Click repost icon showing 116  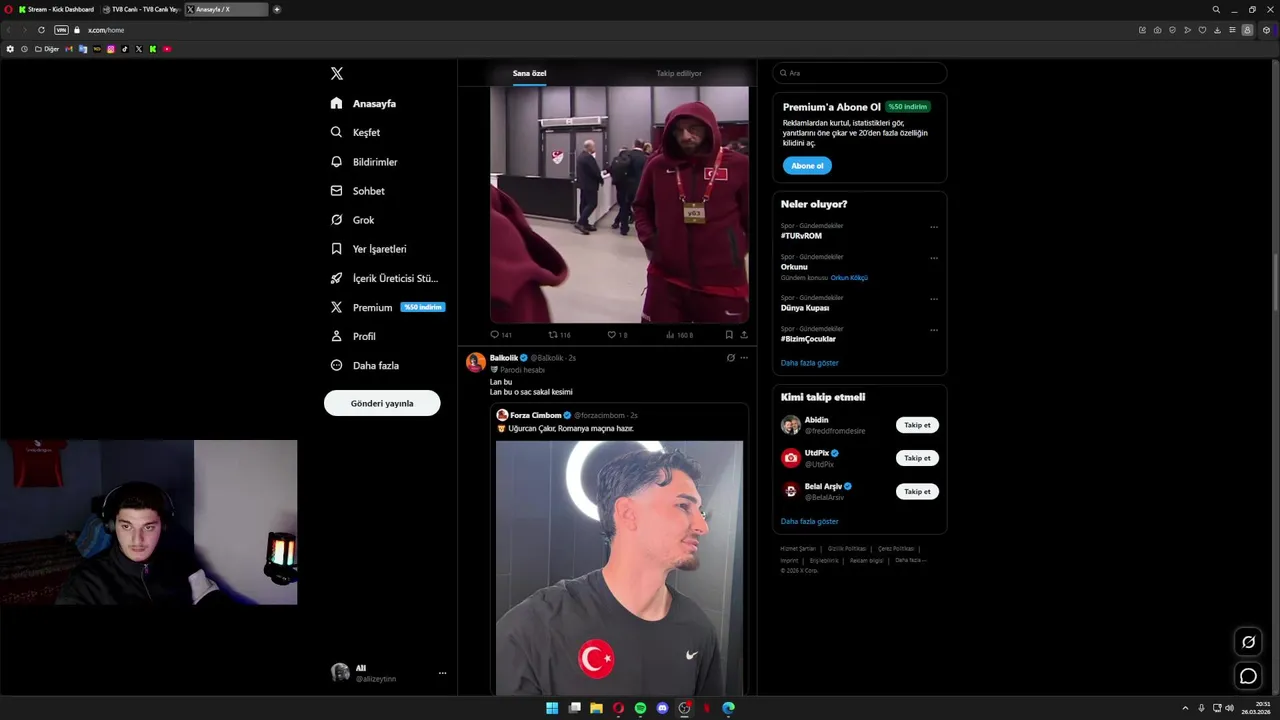pyautogui.click(x=553, y=335)
